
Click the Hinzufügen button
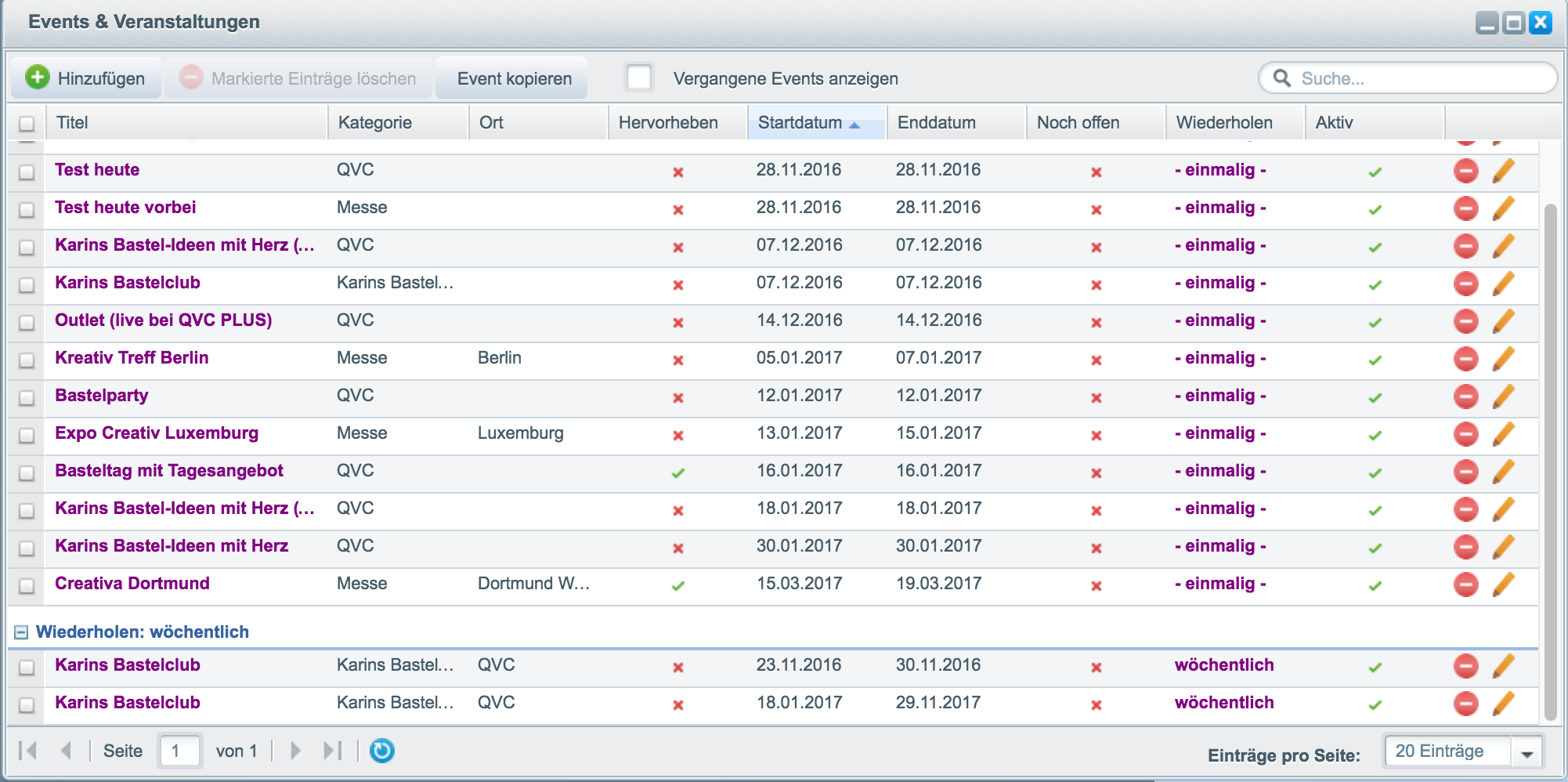click(86, 78)
